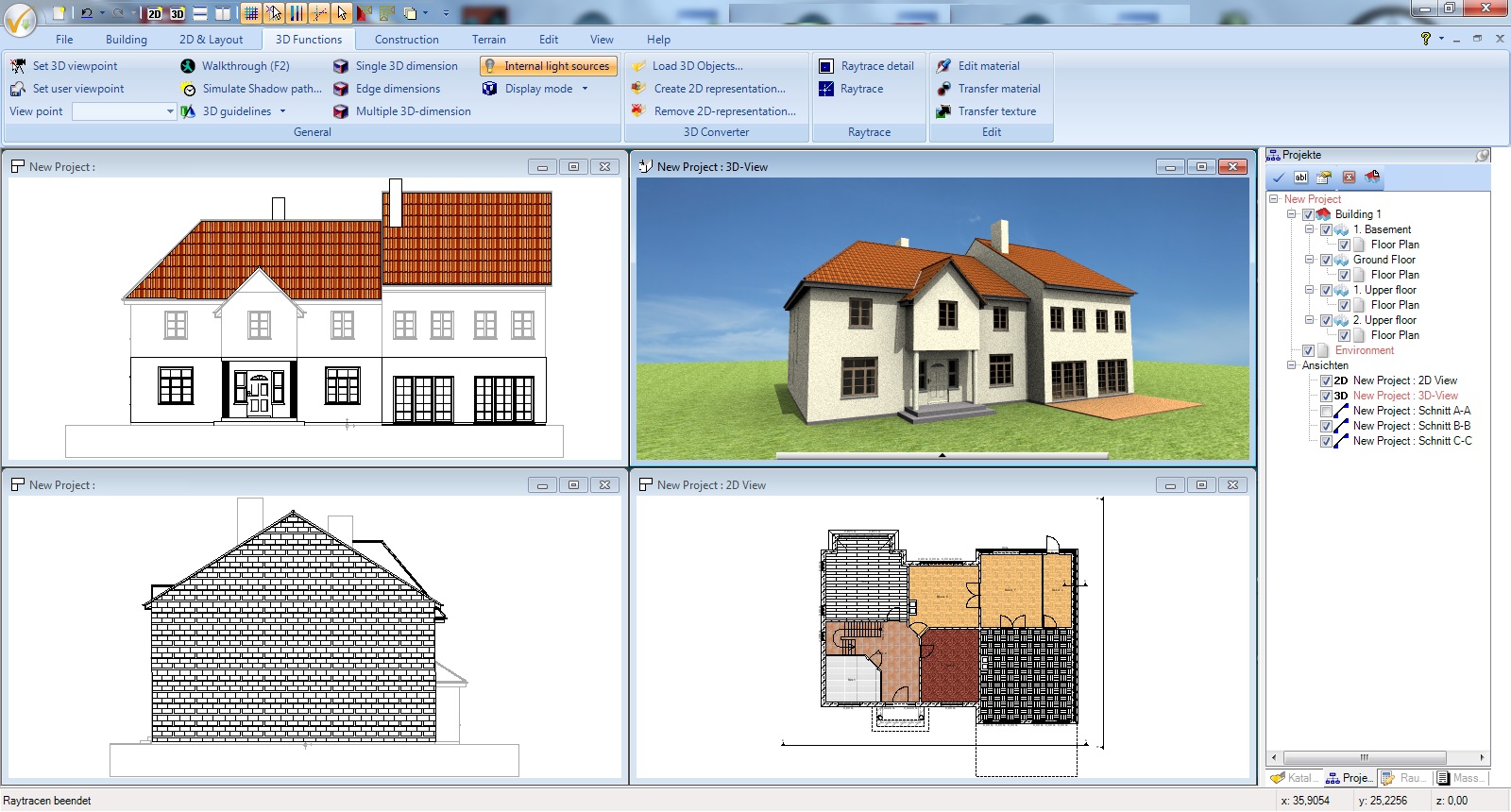Expand the Display mode dropdown
This screenshot has width=1511, height=812.
tap(585, 89)
